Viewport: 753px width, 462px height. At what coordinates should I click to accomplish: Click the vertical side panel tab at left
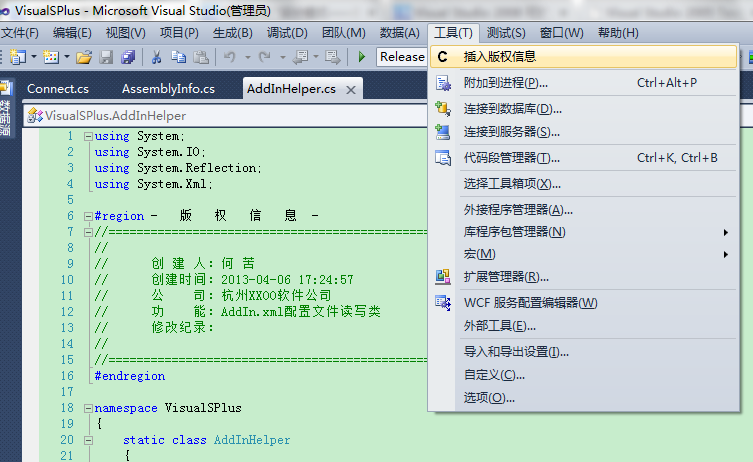click(x=6, y=109)
